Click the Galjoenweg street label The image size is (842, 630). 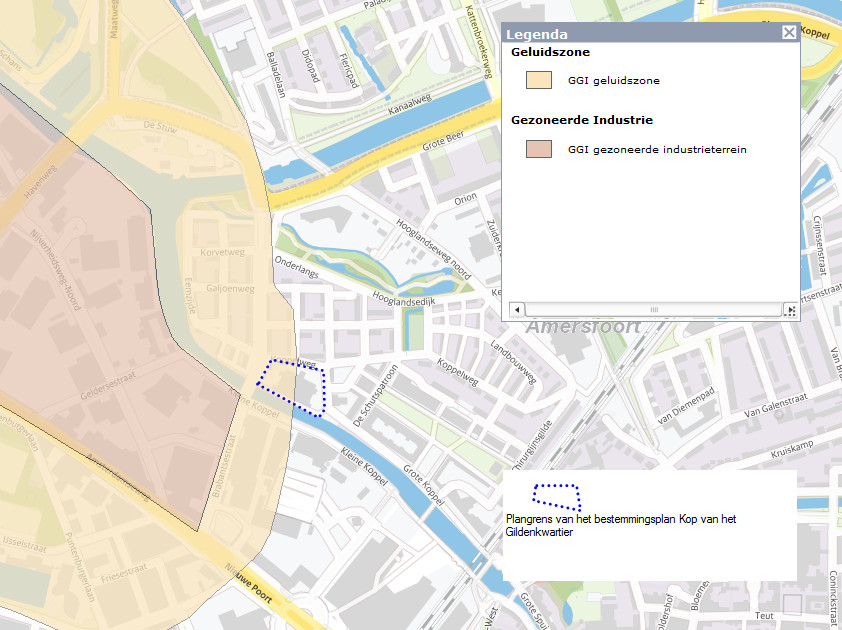[230, 288]
